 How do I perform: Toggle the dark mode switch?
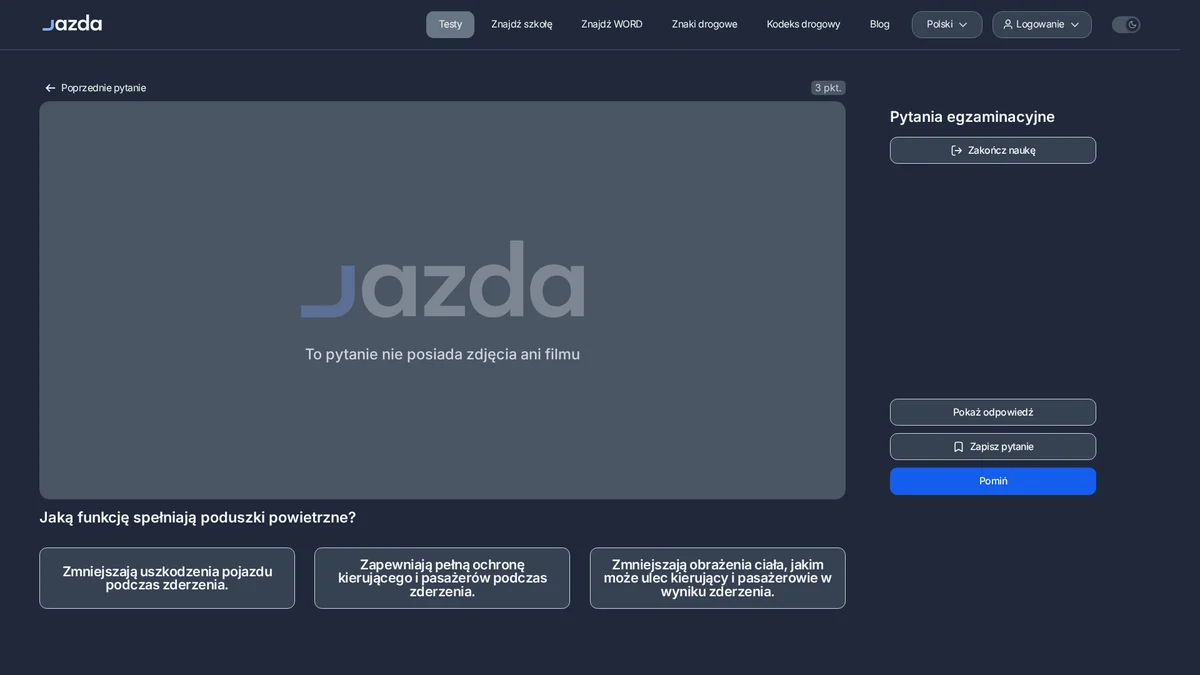tap(1126, 24)
